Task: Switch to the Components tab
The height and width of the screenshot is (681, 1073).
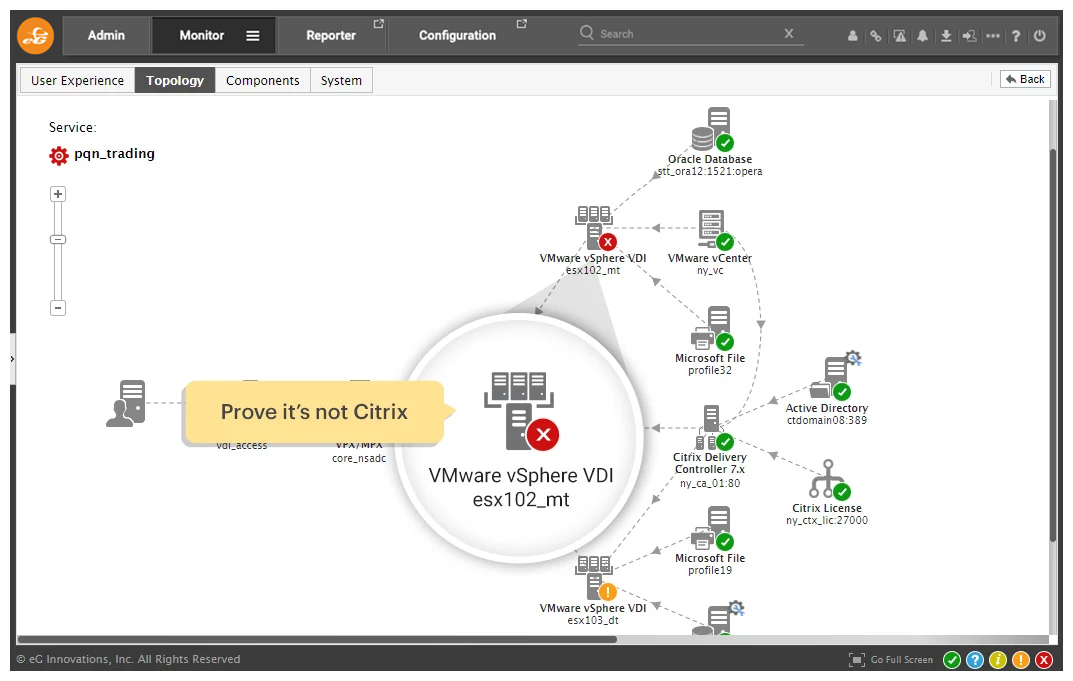Action: (x=263, y=80)
